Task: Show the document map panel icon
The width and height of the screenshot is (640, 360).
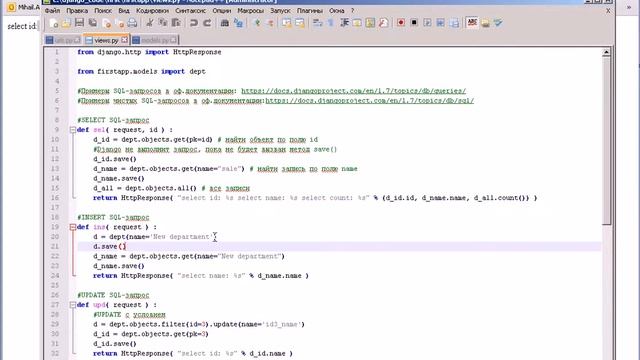Action: click(x=370, y=23)
